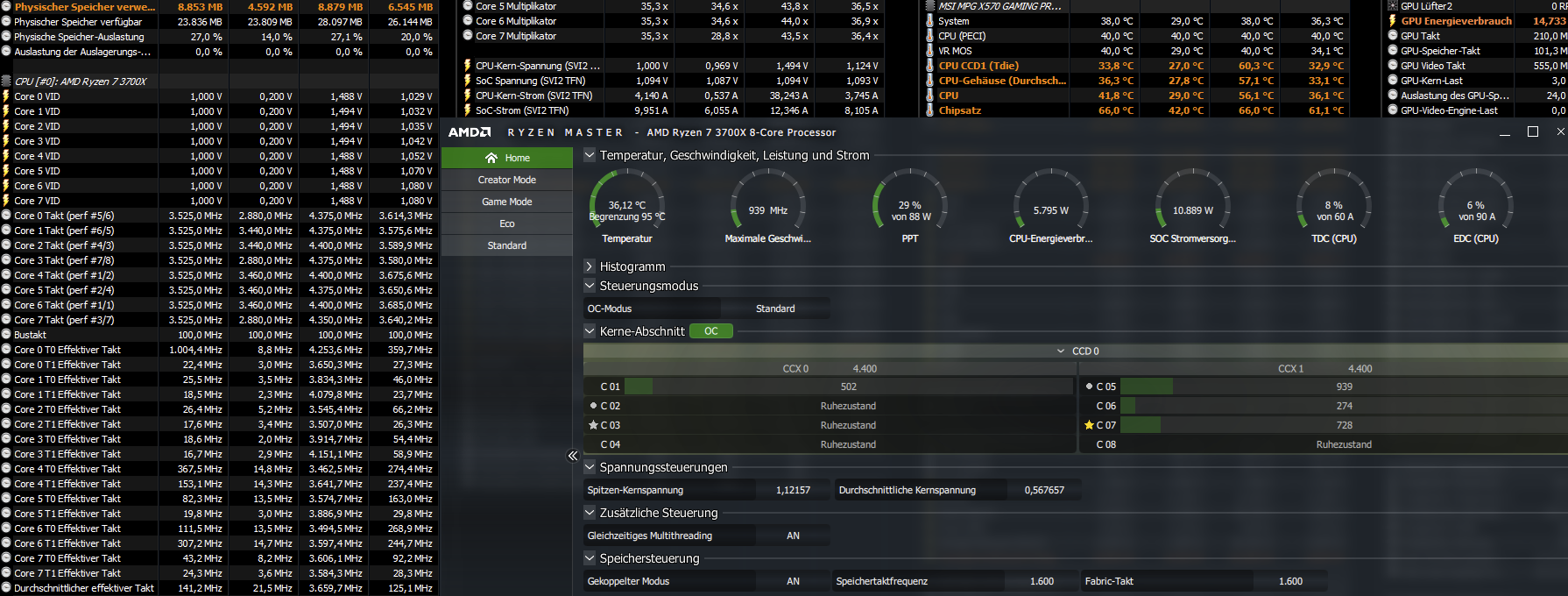1568x596 pixels.
Task: Select the Core 0 T0 Effektiver Takt row
Action: click(x=219, y=350)
